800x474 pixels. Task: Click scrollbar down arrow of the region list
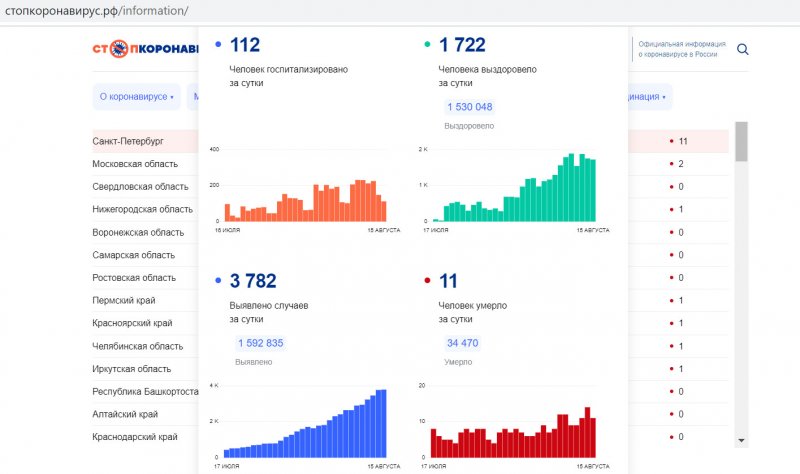click(741, 439)
